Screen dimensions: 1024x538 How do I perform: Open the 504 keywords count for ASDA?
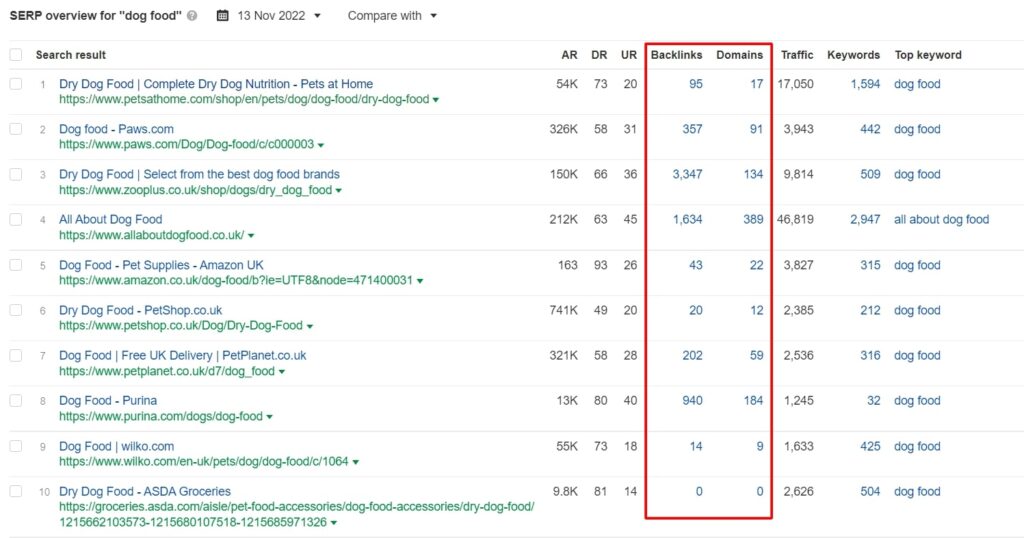870,491
